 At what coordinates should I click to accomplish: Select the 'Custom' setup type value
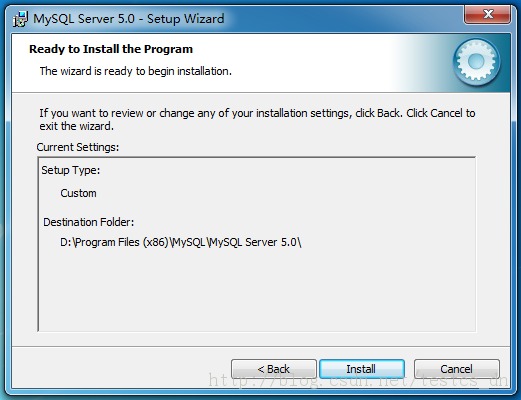tap(78, 193)
